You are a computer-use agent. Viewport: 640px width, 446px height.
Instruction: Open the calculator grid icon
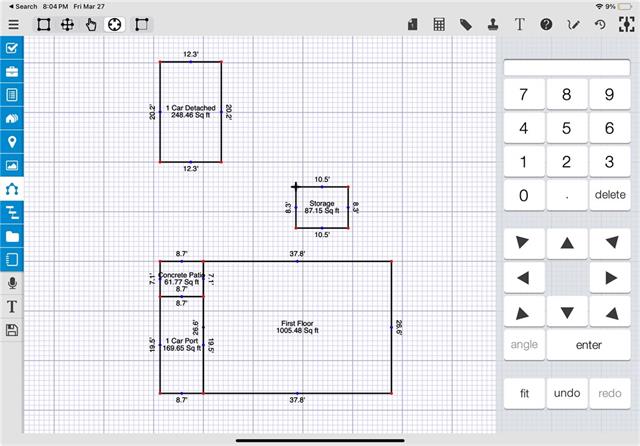tap(439, 24)
